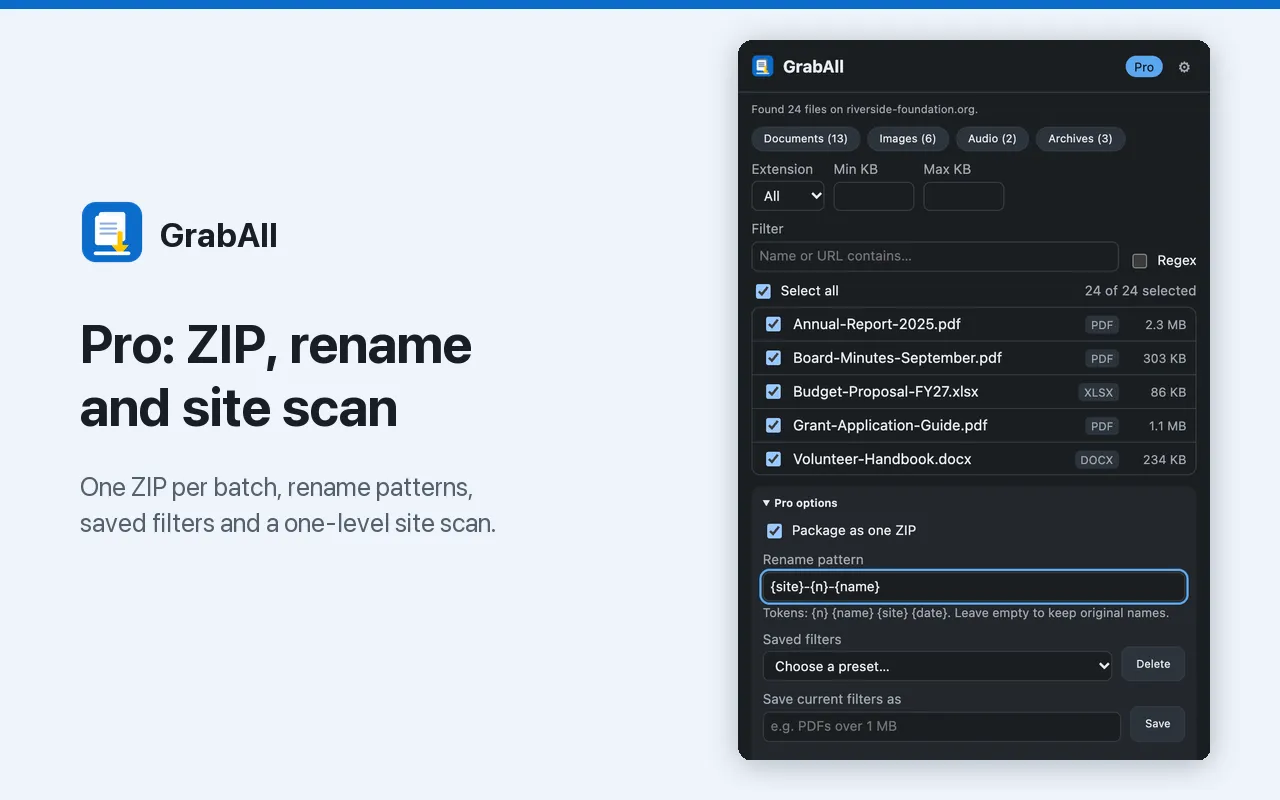This screenshot has width=1280, height=800.
Task: Focus the Max KB field
Action: (x=964, y=196)
